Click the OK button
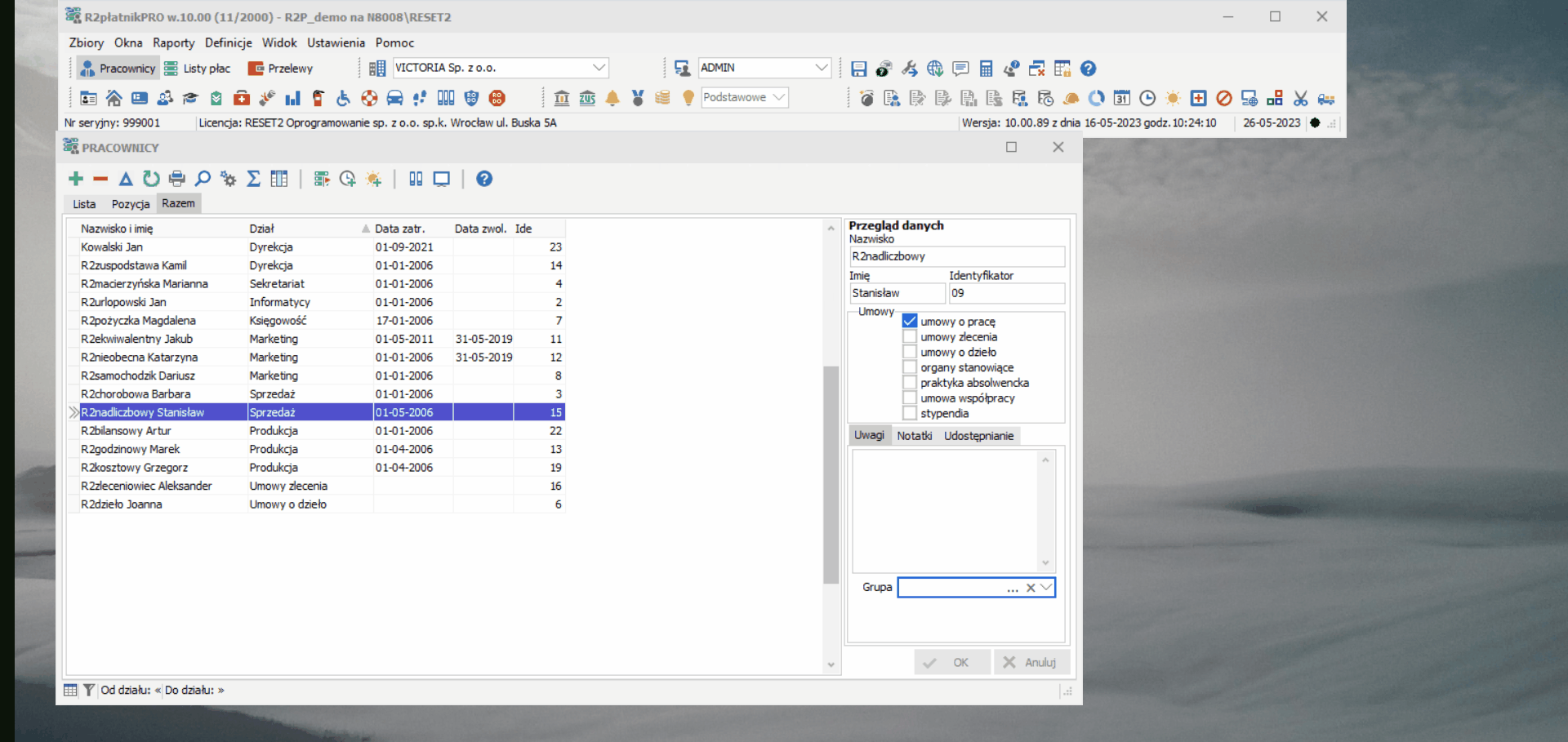This screenshot has width=1568, height=742. click(951, 662)
